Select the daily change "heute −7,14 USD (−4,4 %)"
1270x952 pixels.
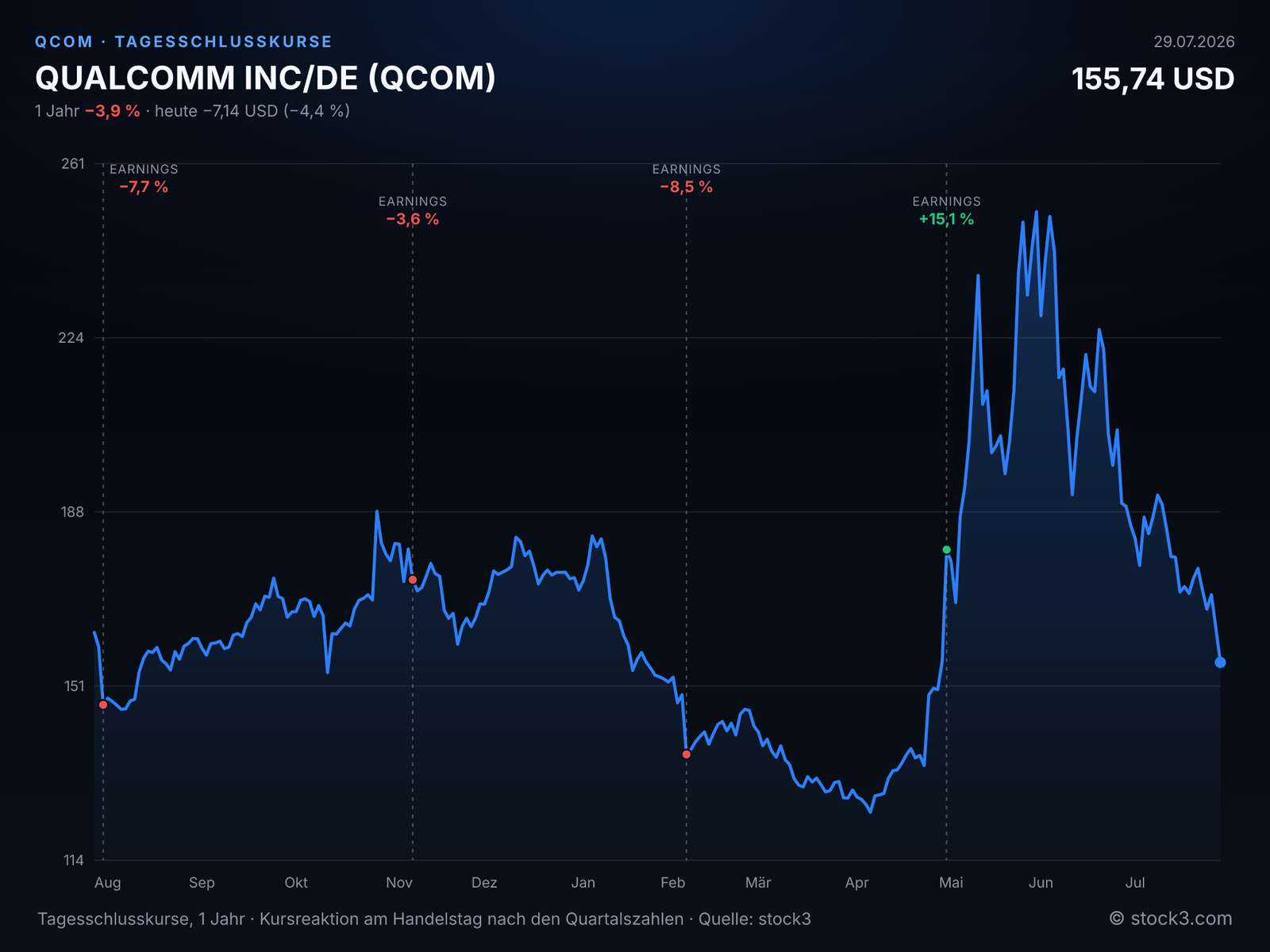point(252,111)
